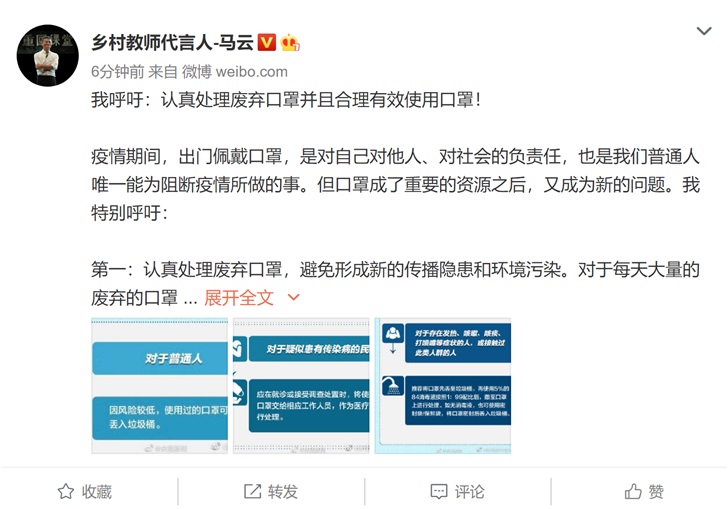This screenshot has width=728, height=509.
Task: Click the username 乡村教师代言人-马云
Action: (172, 42)
